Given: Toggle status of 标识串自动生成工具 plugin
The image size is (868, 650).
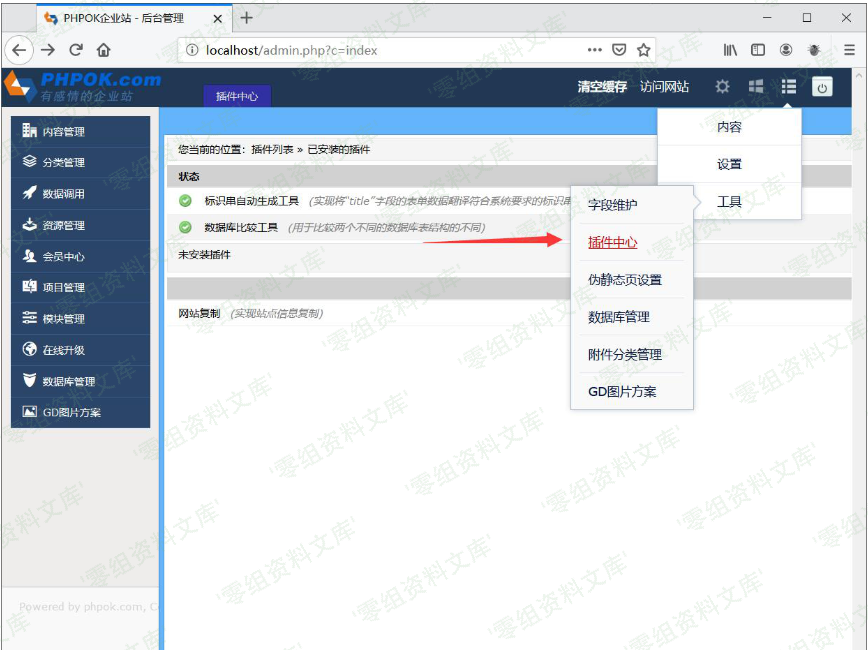Looking at the screenshot, I should click(185, 201).
